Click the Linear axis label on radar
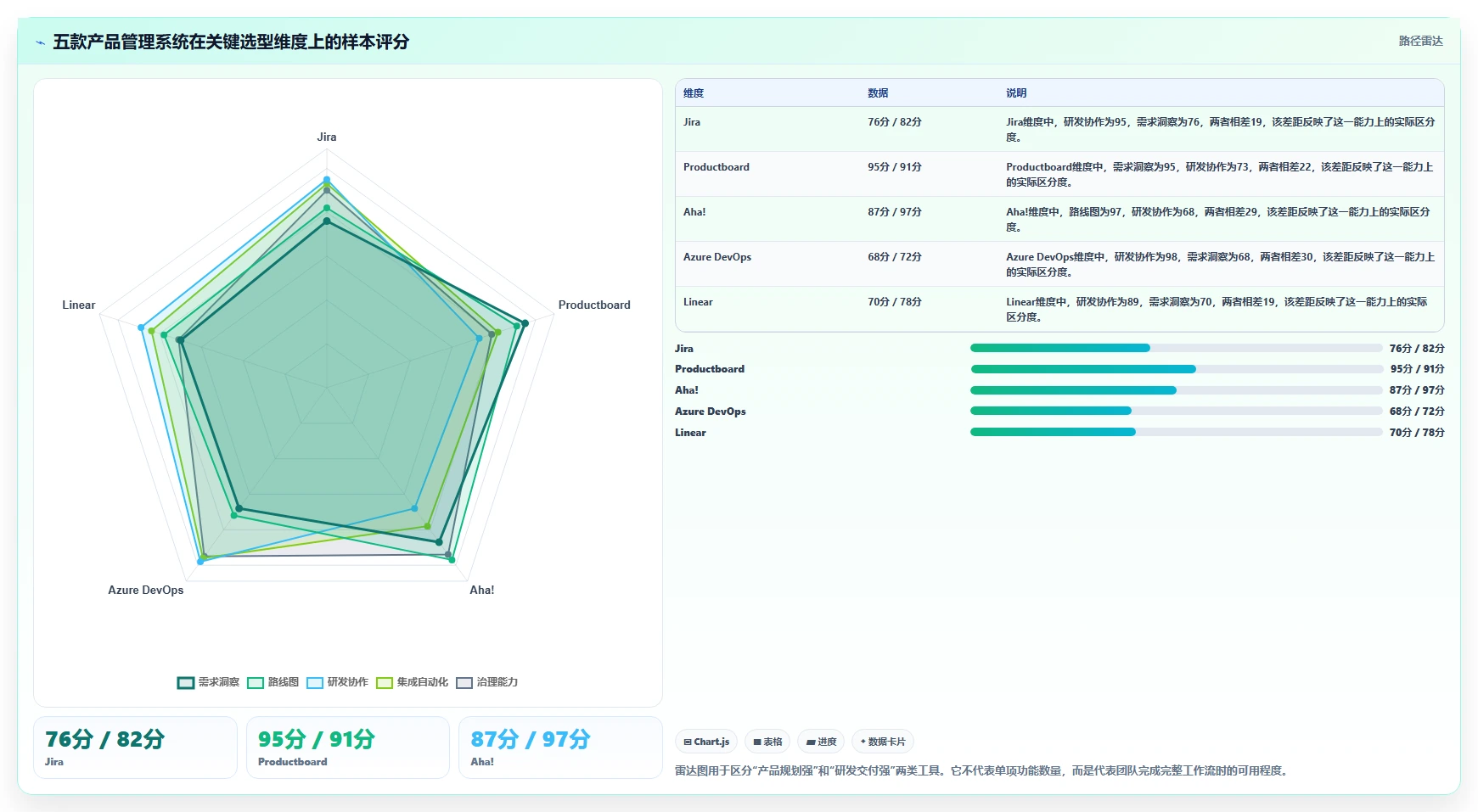The image size is (1478, 812). [x=79, y=305]
